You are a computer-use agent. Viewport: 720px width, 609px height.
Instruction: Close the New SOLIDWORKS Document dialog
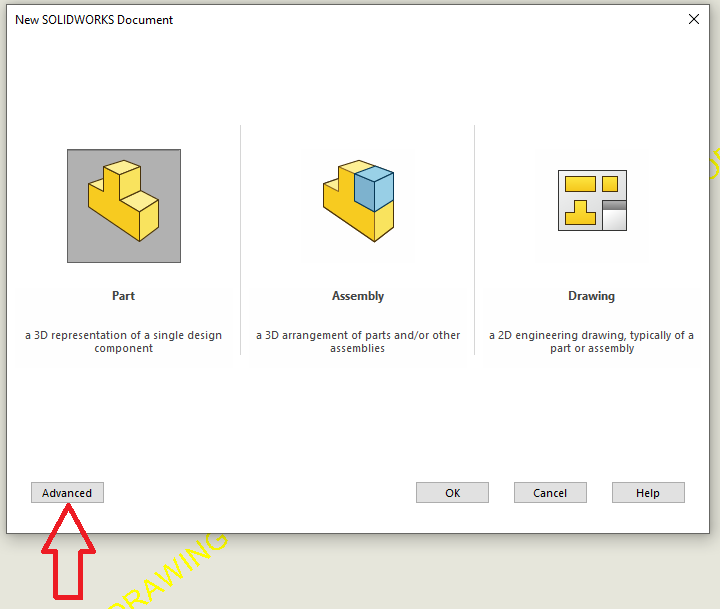(694, 19)
